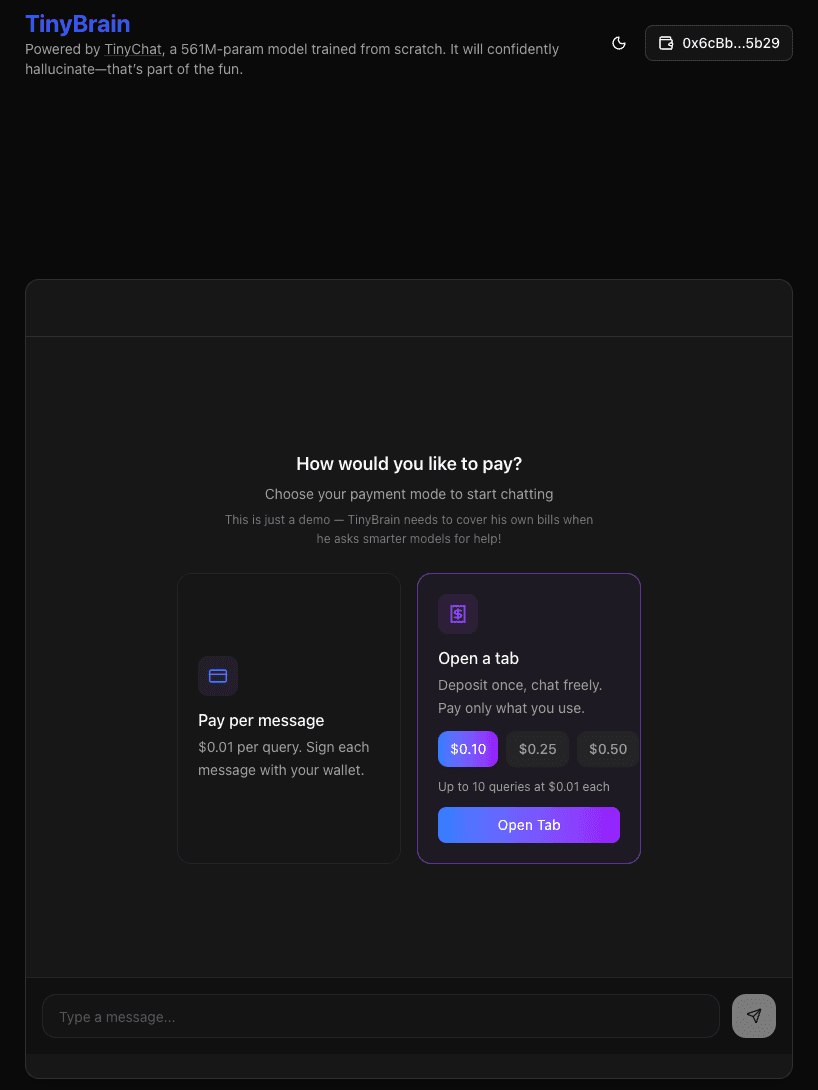This screenshot has height=1090, width=818.
Task: Toggle dark mode with the moon icon
Action: point(618,43)
